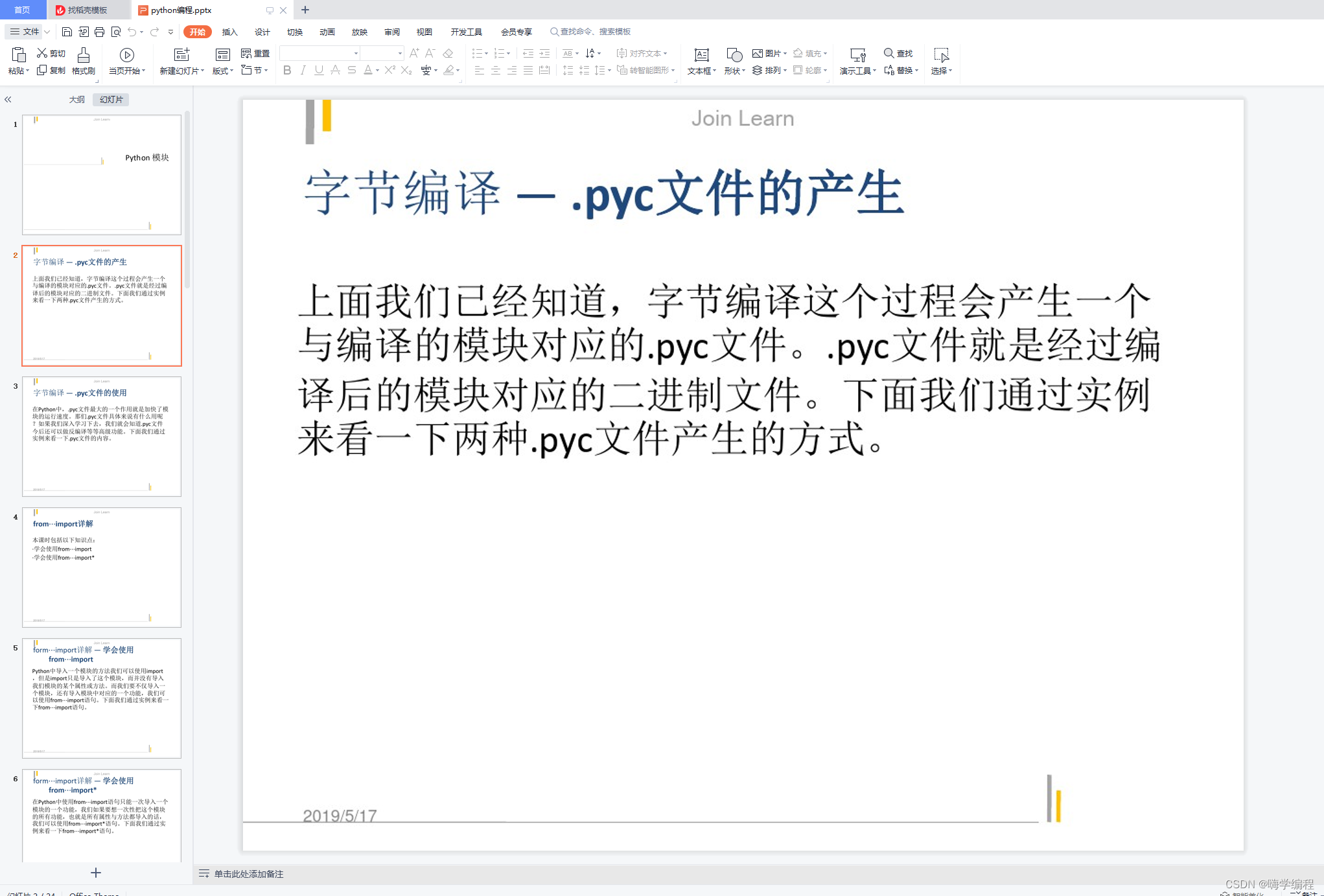
Task: Open the Review (审阅) ribbon tab
Action: 392,32
